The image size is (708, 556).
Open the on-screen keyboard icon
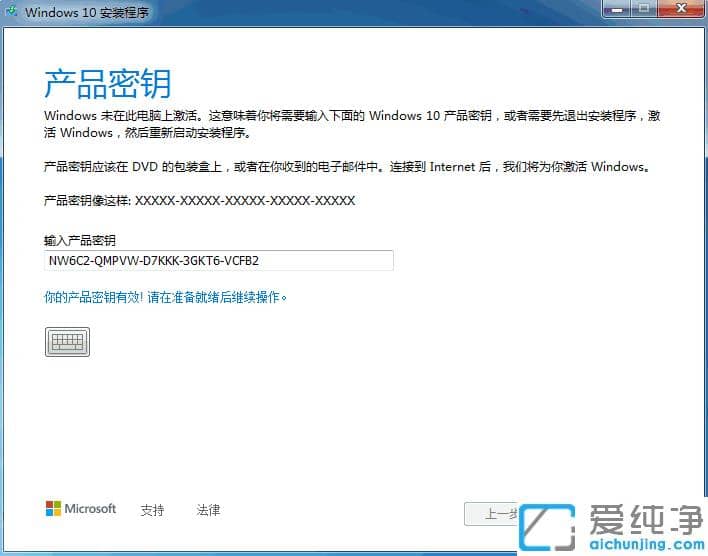(67, 342)
